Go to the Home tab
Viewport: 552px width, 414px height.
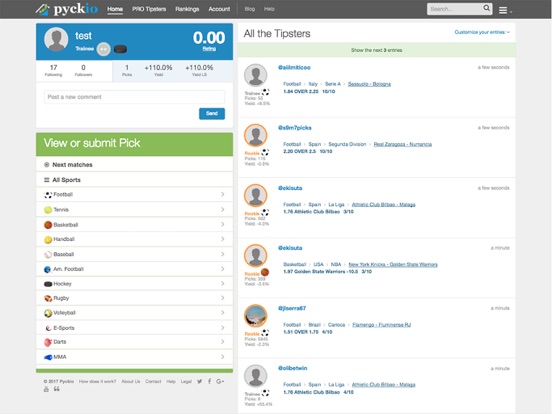point(115,9)
